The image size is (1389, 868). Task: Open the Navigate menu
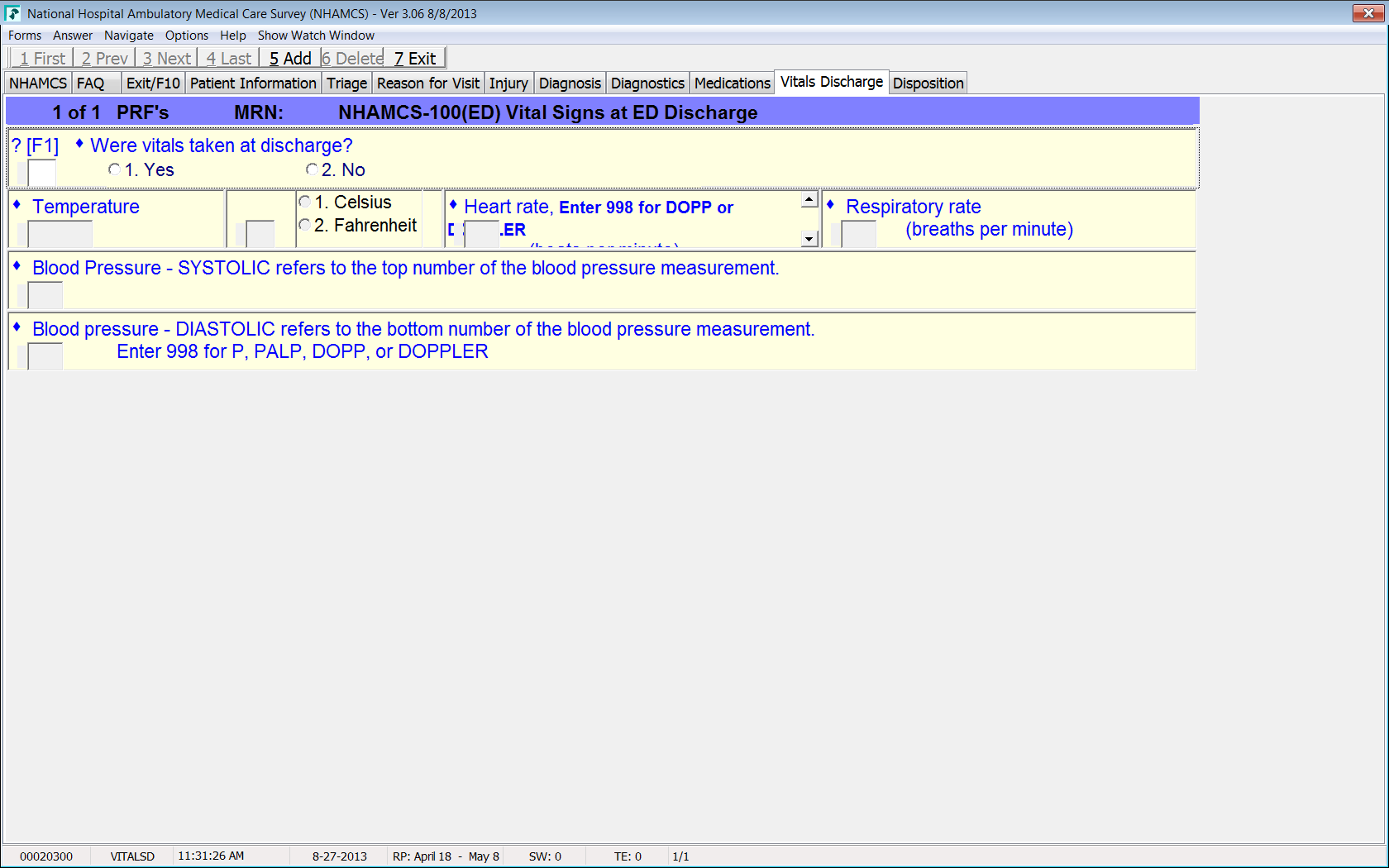tap(129, 36)
